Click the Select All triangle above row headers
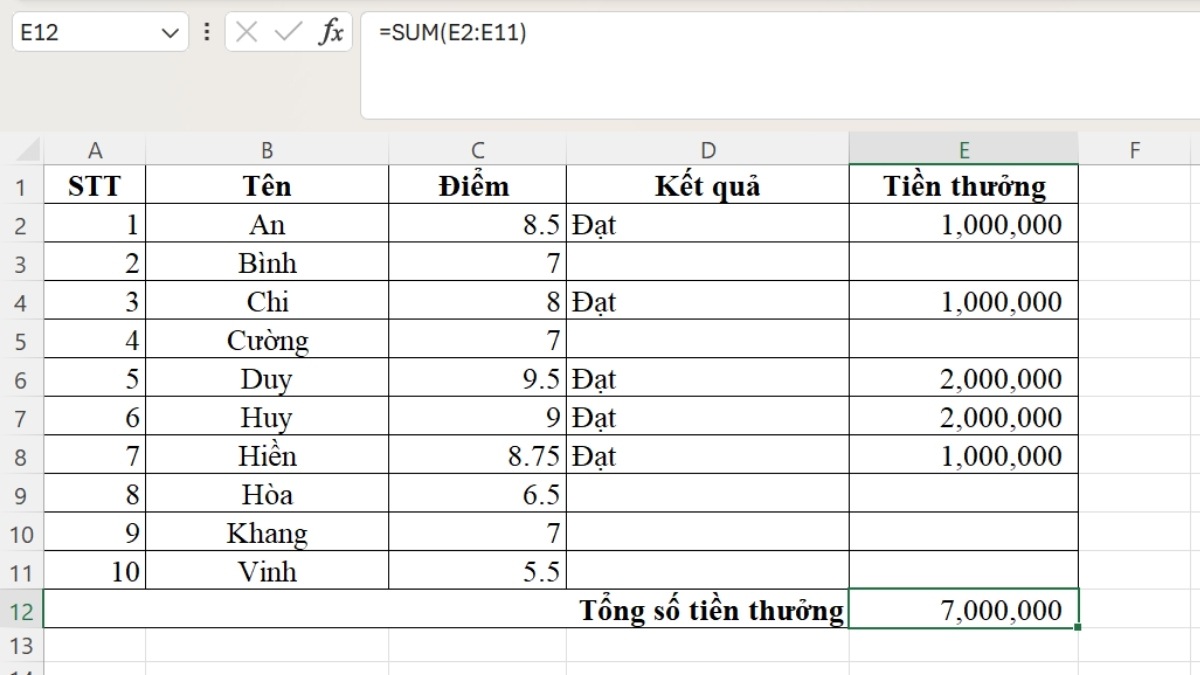The height and width of the screenshot is (675, 1200). pos(24,147)
